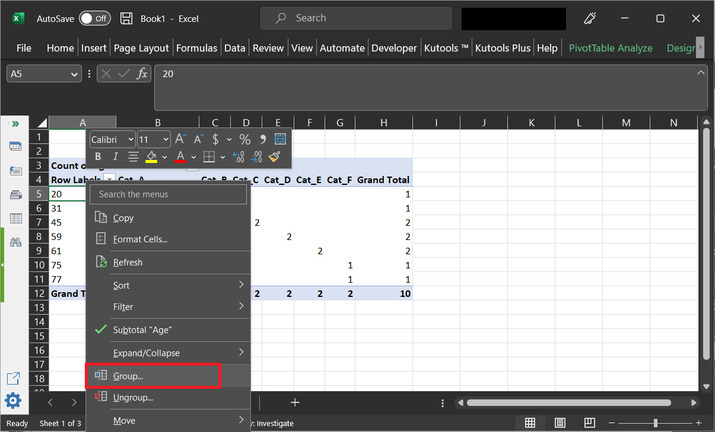Image resolution: width=715 pixels, height=432 pixels.
Task: Open Kutools settings gear in sidebar
Action: pyautogui.click(x=14, y=402)
